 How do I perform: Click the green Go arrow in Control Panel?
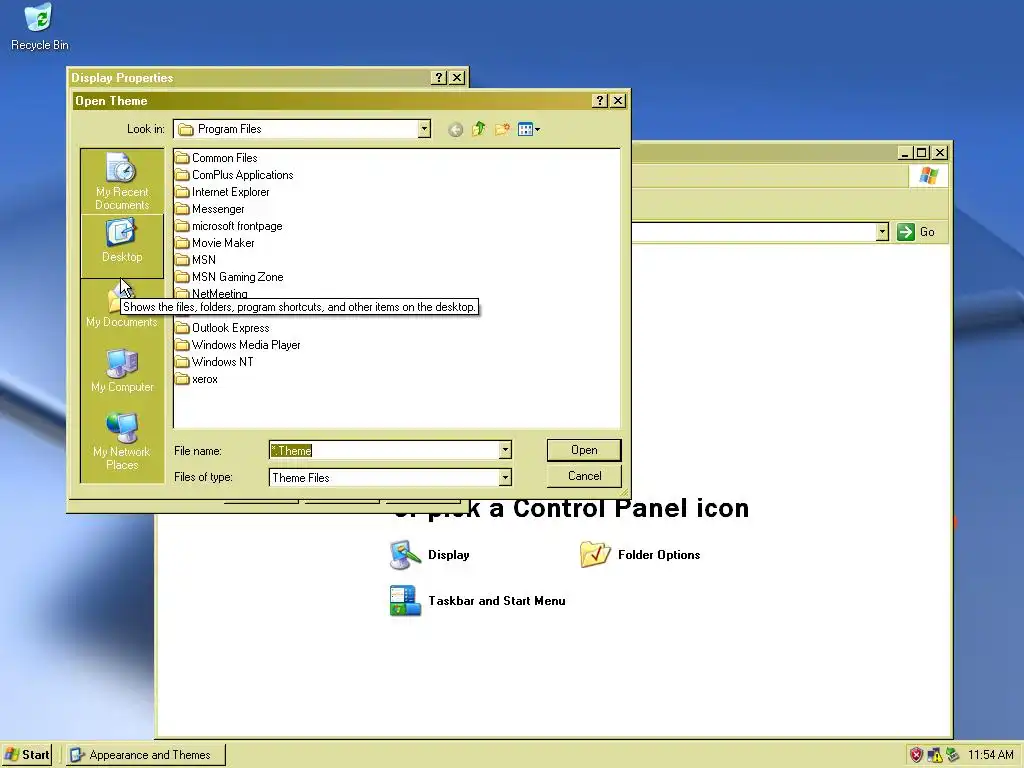click(x=906, y=232)
